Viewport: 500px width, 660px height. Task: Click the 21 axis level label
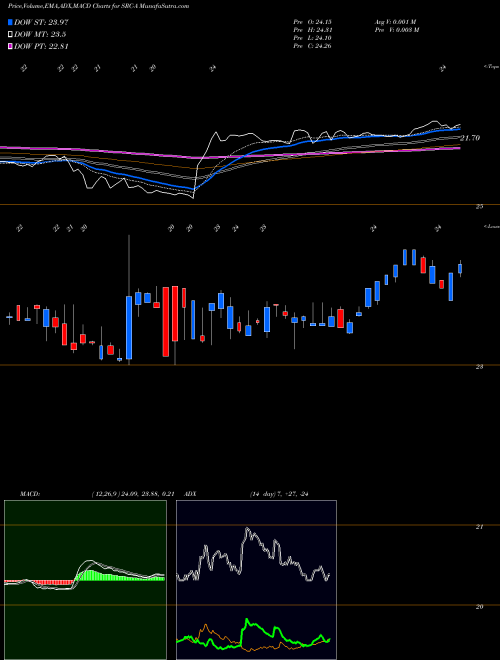point(479,527)
